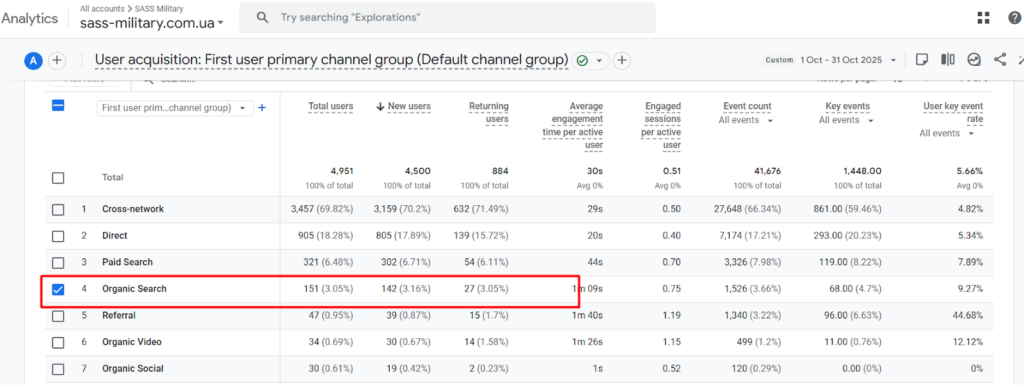The width and height of the screenshot is (1024, 385).
Task: Open the Google apps grid icon
Action: tap(984, 18)
